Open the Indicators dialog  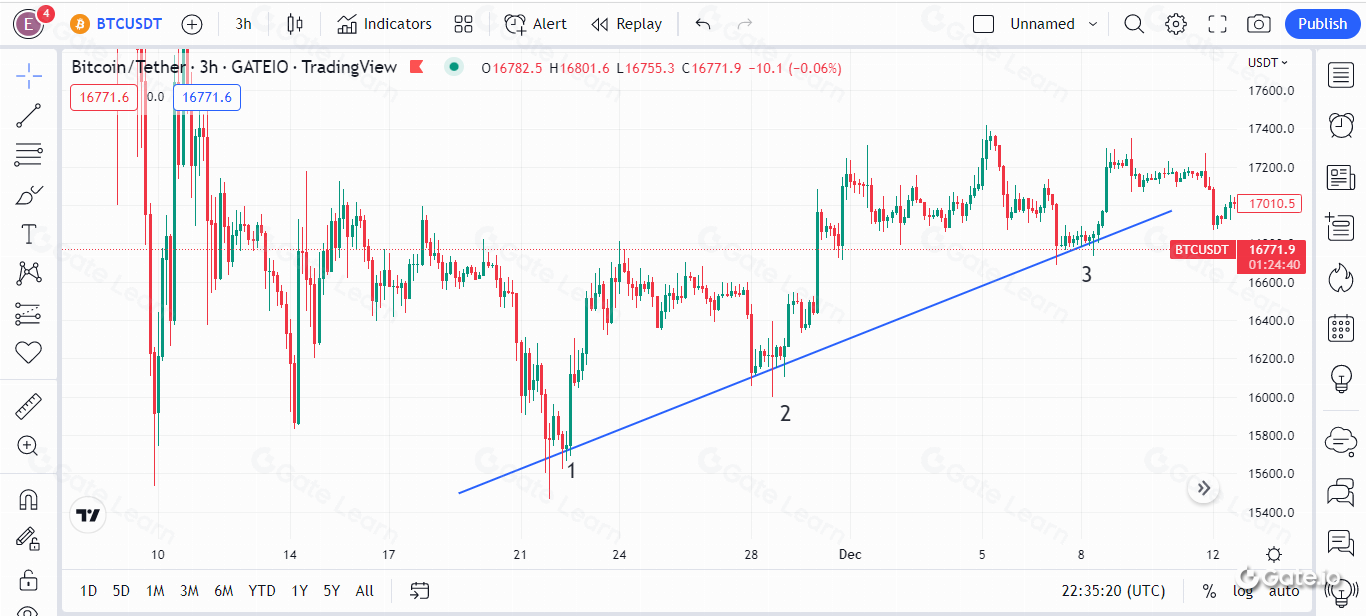point(385,24)
